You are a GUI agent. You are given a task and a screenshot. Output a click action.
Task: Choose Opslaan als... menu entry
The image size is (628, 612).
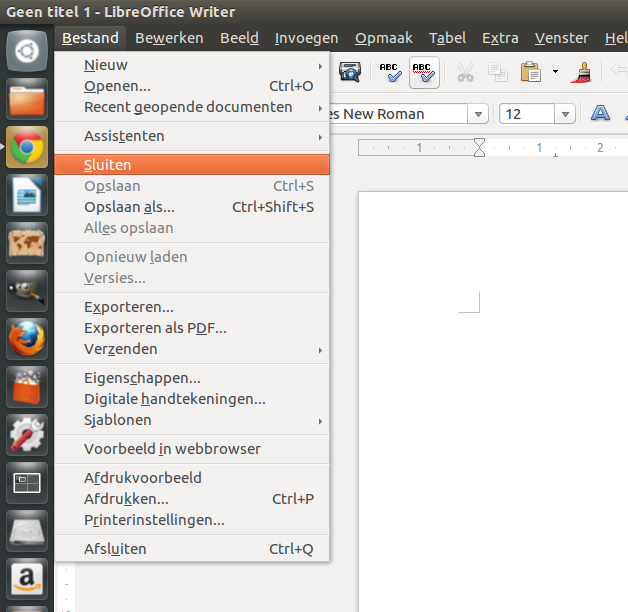click(192, 207)
